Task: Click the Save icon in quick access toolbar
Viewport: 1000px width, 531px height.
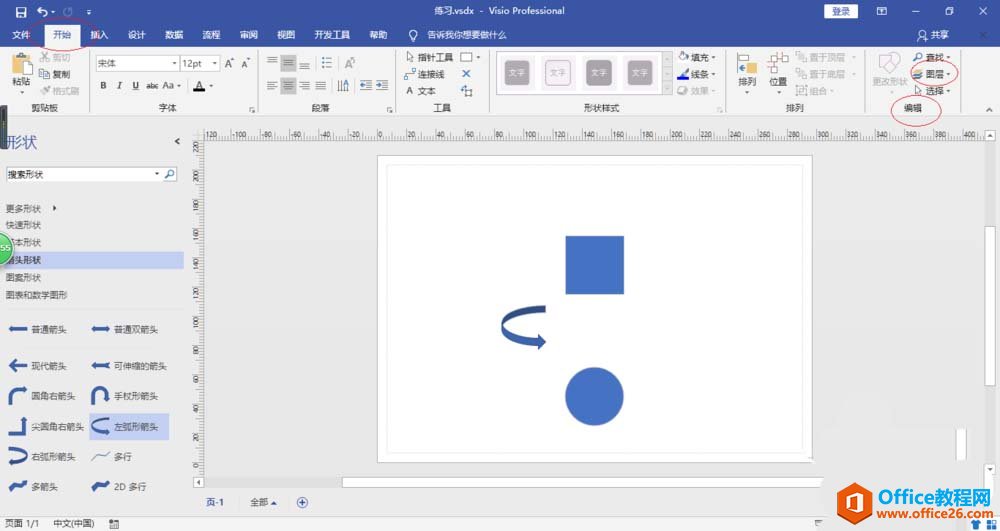Action: tap(21, 11)
